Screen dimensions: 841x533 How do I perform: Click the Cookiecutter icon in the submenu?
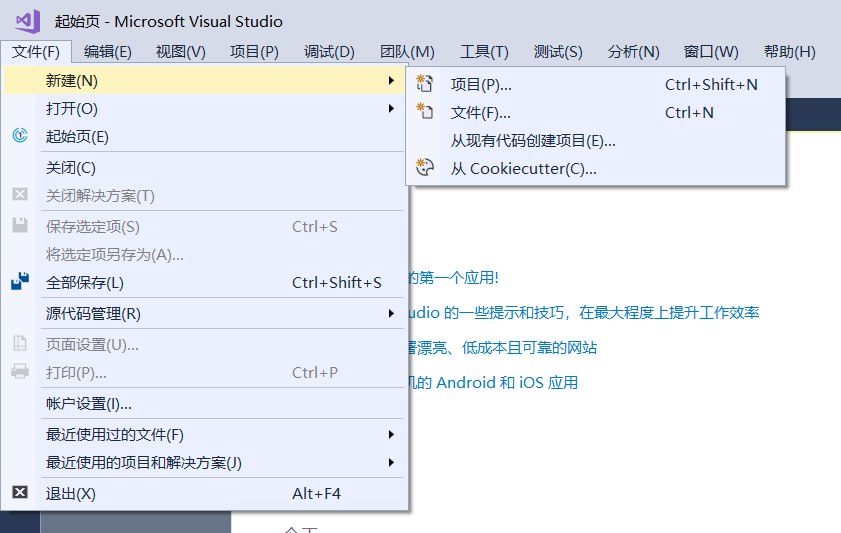click(x=424, y=167)
